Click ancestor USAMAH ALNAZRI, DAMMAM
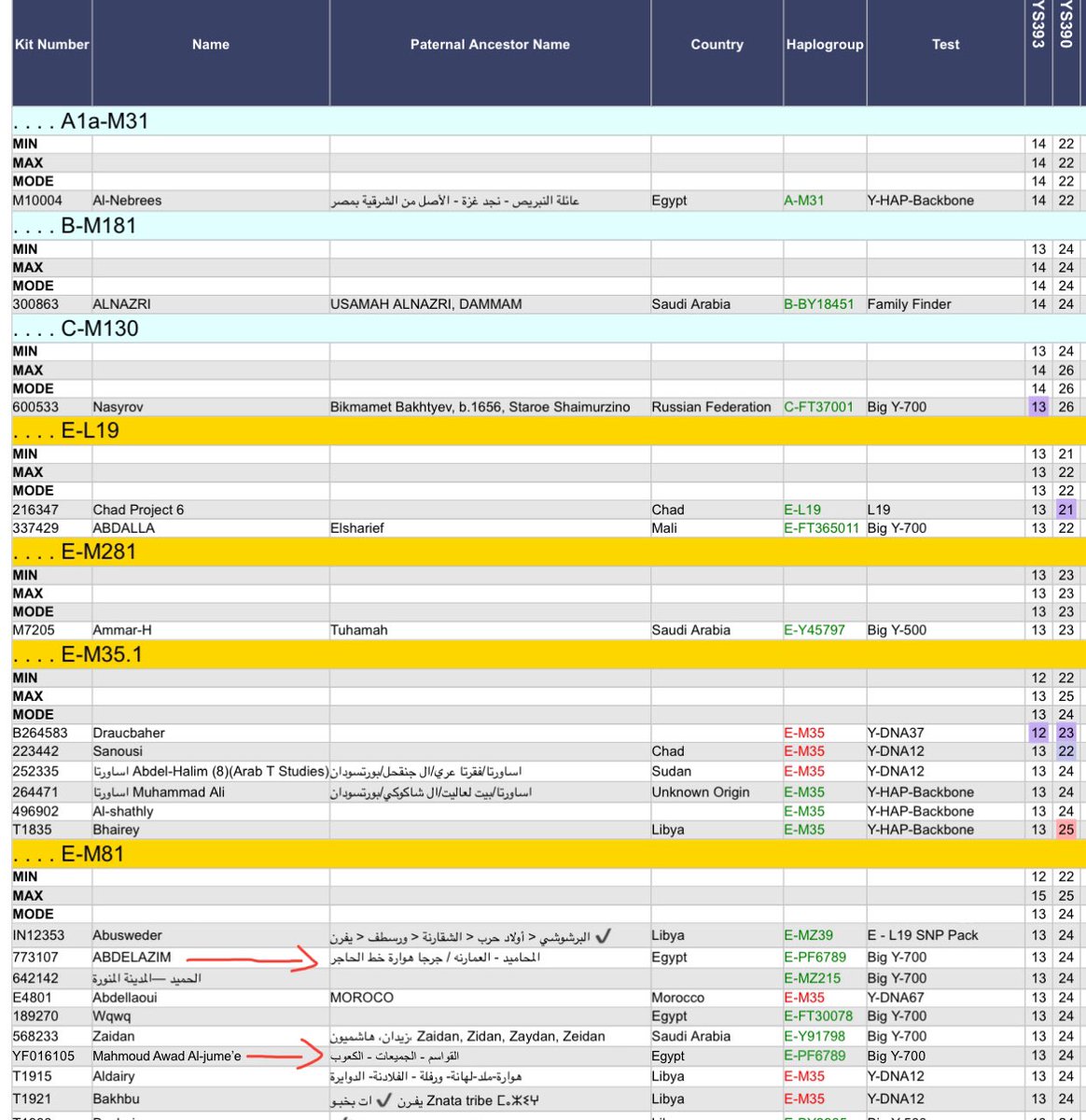The width and height of the screenshot is (1086, 1120). click(x=426, y=304)
